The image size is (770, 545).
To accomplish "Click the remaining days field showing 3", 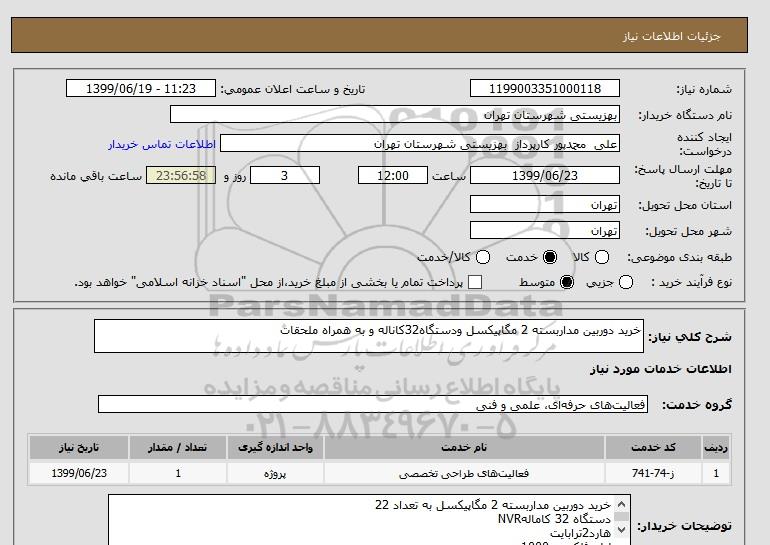I will (285, 175).
